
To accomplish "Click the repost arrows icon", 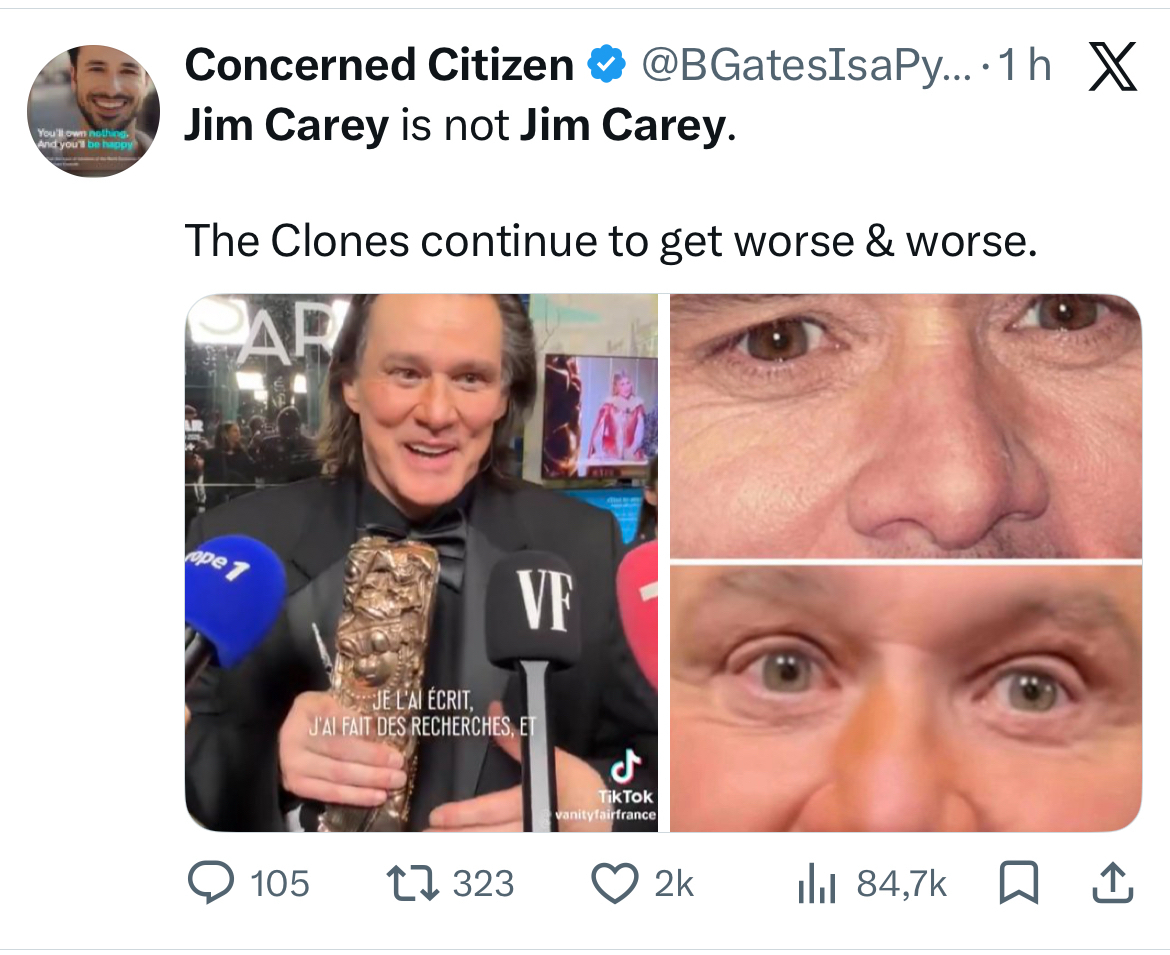I will click(x=418, y=884).
